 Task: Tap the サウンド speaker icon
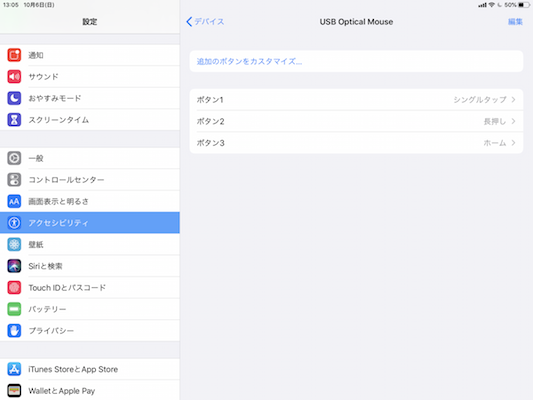(14, 76)
